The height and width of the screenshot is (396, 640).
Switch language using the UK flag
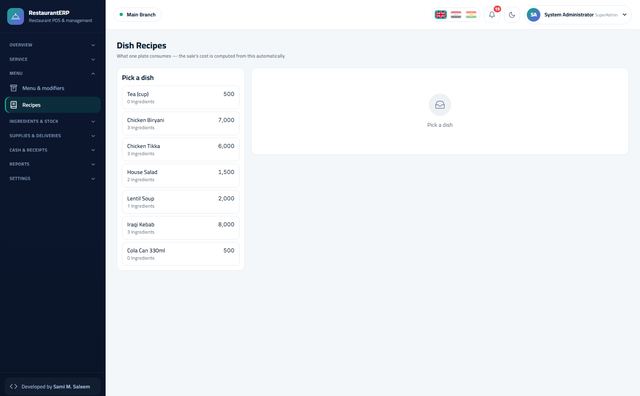coord(440,15)
